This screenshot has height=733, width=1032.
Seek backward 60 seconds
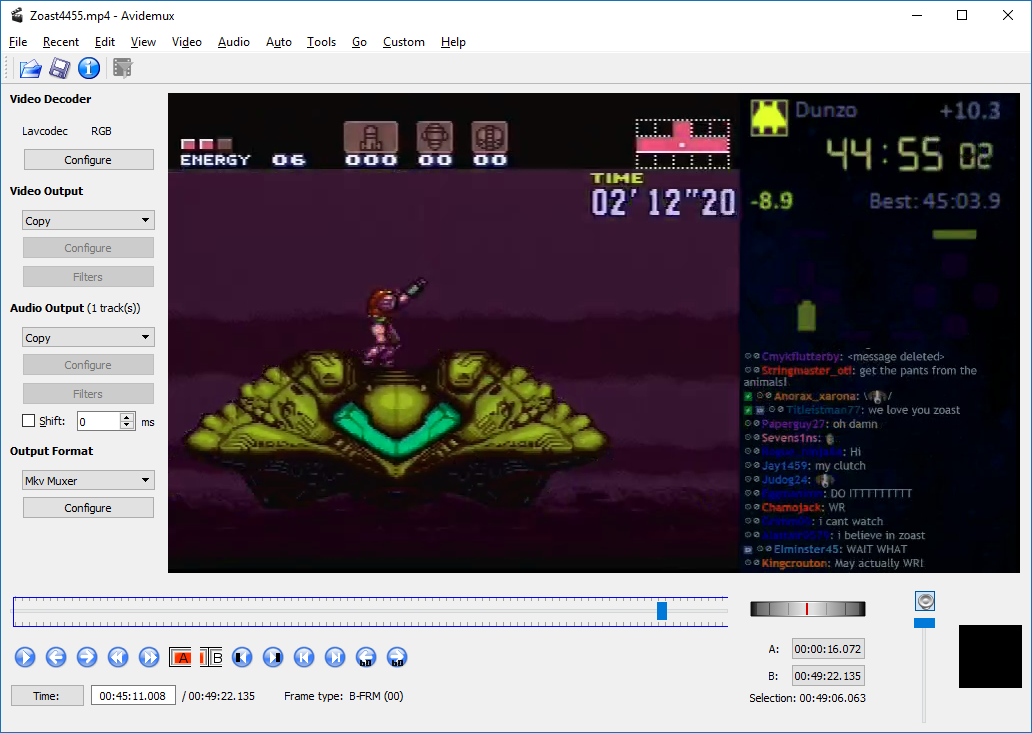point(366,657)
